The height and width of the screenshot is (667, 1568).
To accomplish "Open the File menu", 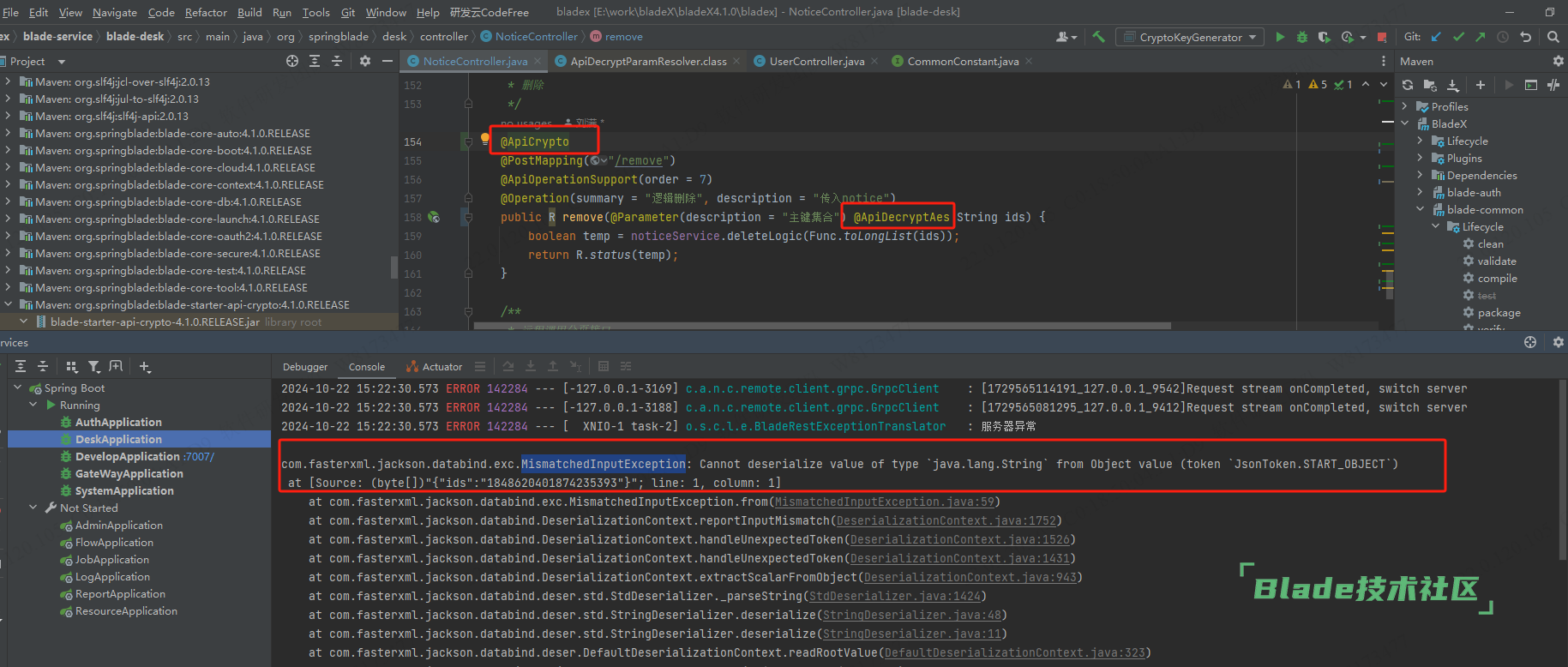I will pyautogui.click(x=11, y=12).
